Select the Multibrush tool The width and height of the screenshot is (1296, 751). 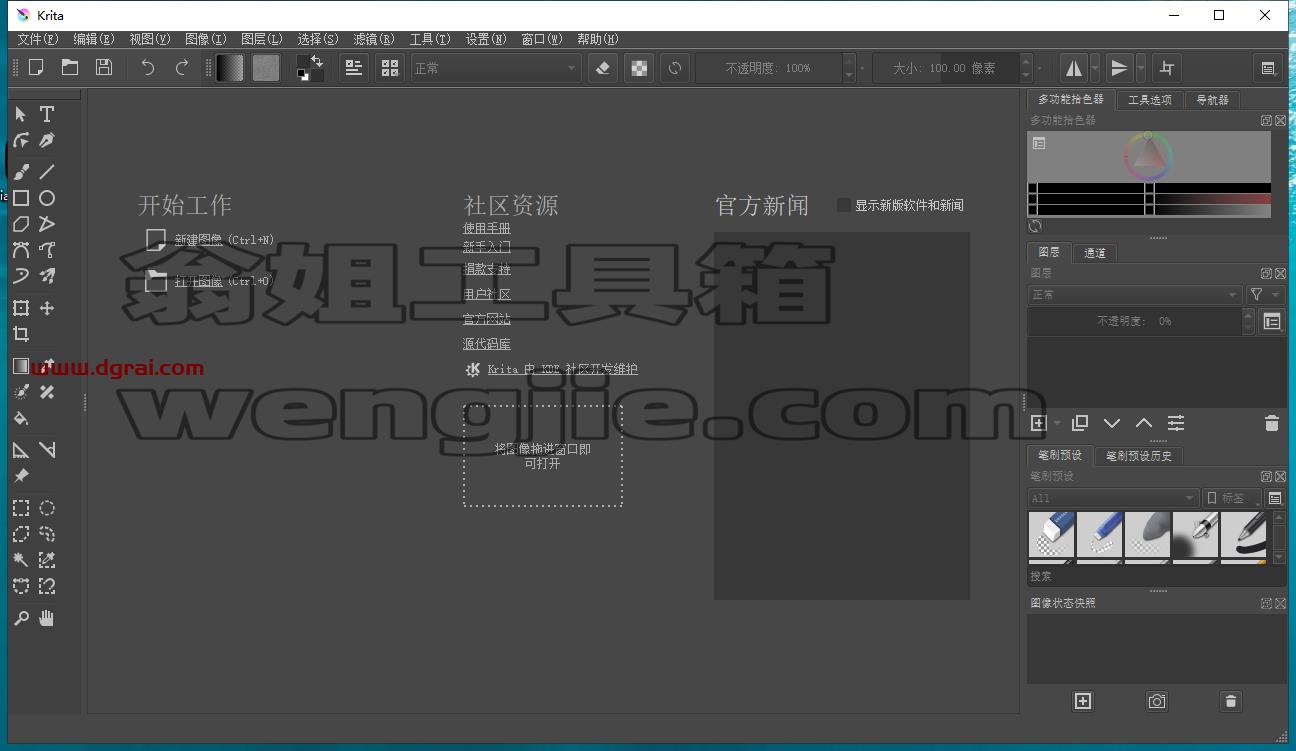point(47,276)
